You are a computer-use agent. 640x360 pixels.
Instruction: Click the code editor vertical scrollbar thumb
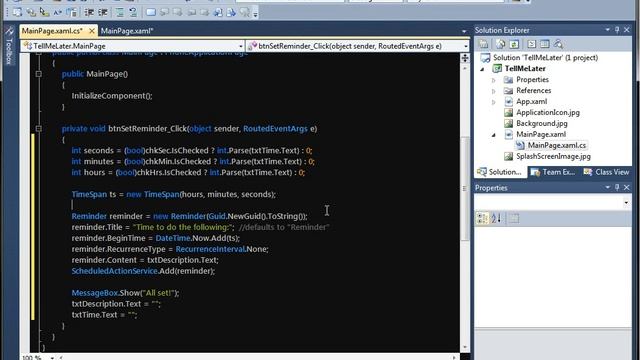coord(465,188)
